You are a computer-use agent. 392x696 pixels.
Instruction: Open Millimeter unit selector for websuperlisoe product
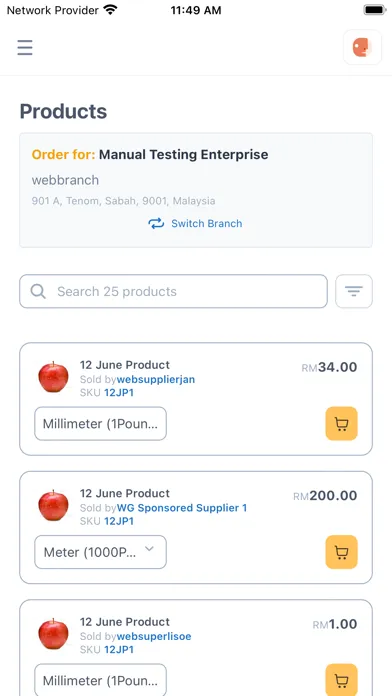tap(100, 680)
